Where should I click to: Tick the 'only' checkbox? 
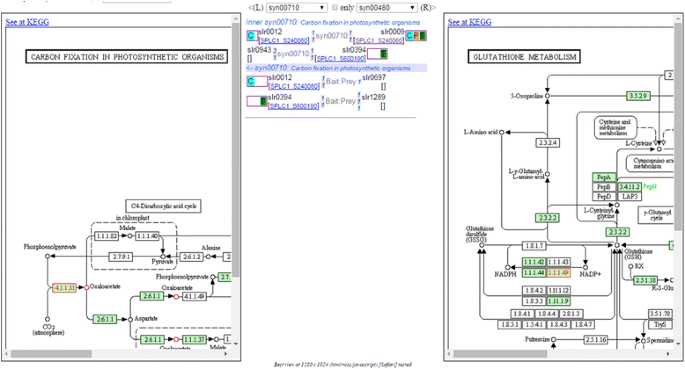pos(335,7)
